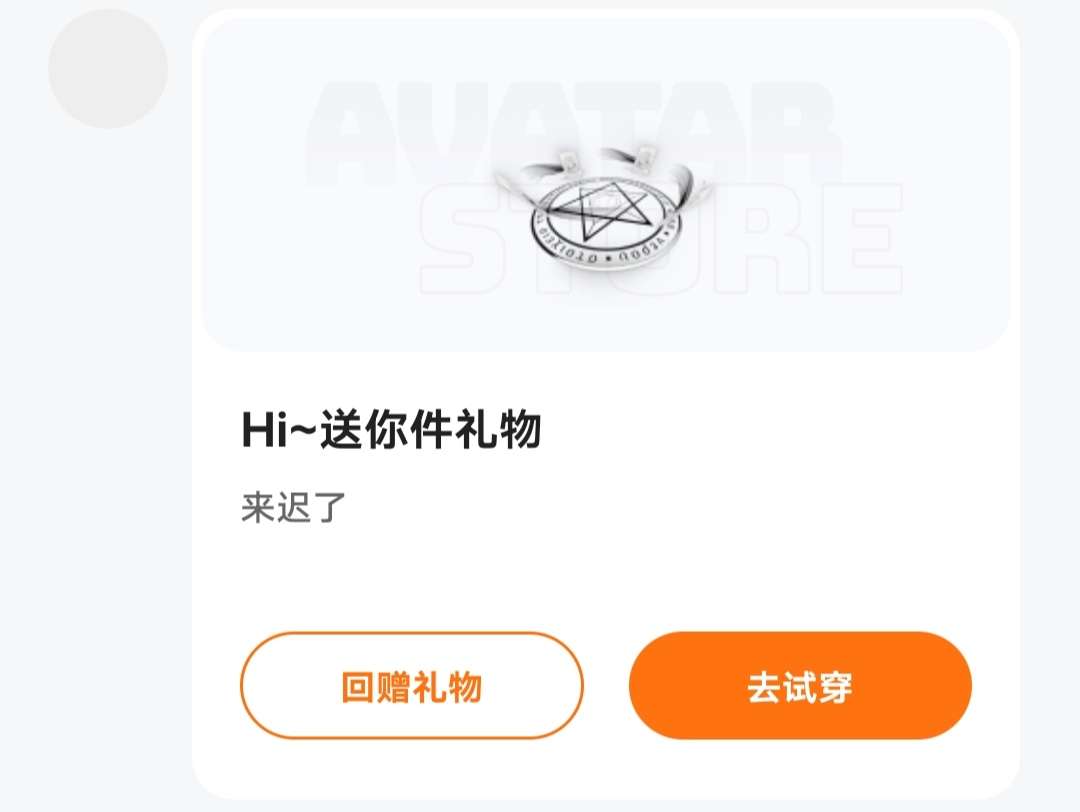Open the sender's gray profile avatar

pos(108,68)
